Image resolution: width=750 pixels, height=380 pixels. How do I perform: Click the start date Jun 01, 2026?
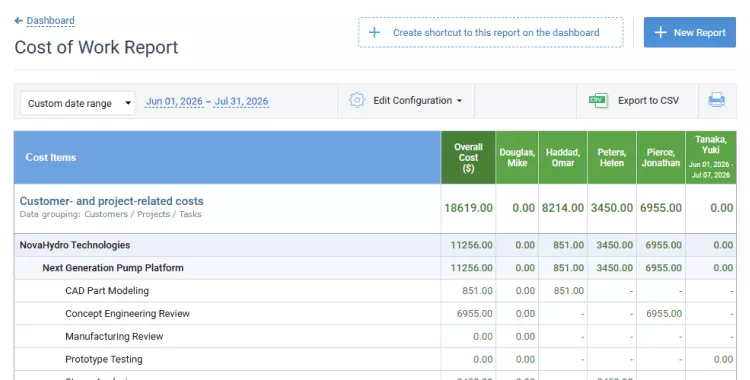(174, 101)
